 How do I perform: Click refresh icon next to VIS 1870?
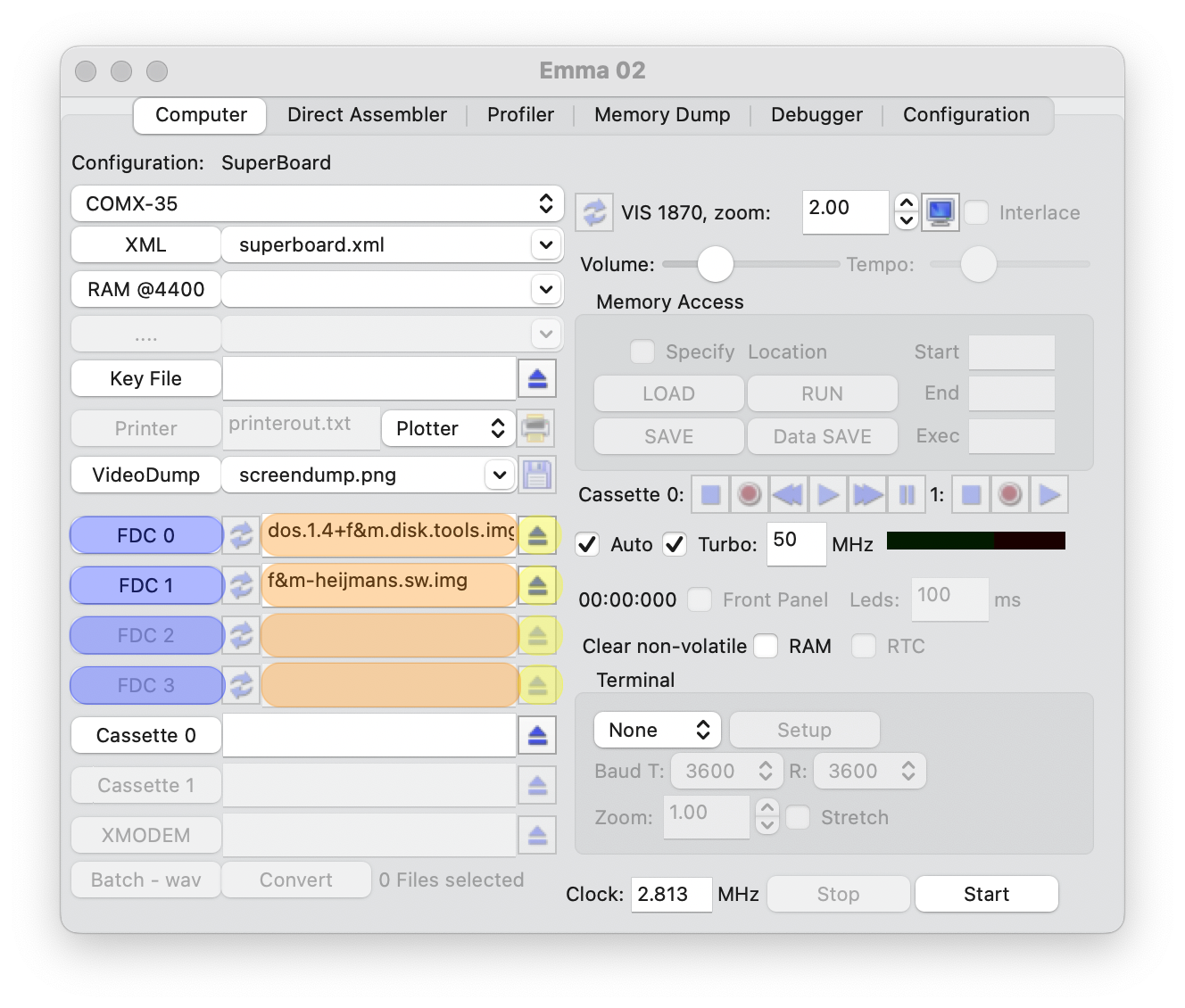coord(592,212)
